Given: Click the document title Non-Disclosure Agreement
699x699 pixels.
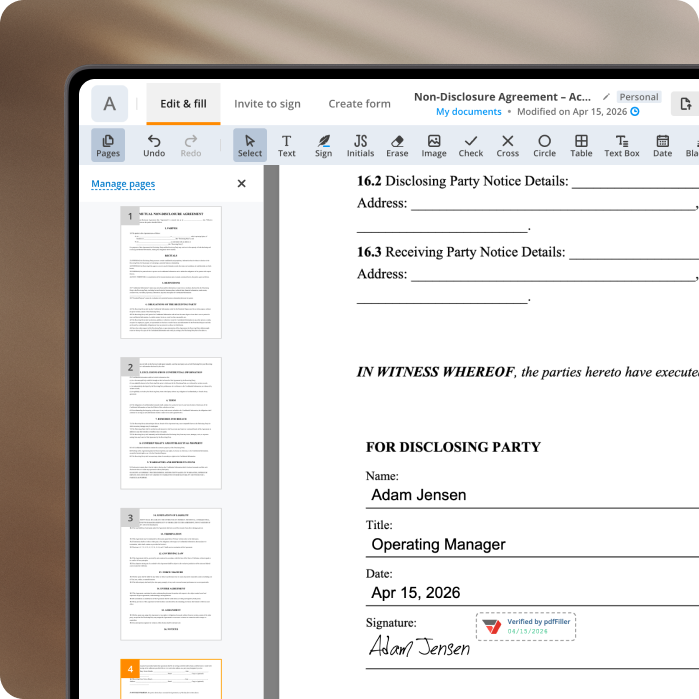Looking at the screenshot, I should (x=502, y=97).
